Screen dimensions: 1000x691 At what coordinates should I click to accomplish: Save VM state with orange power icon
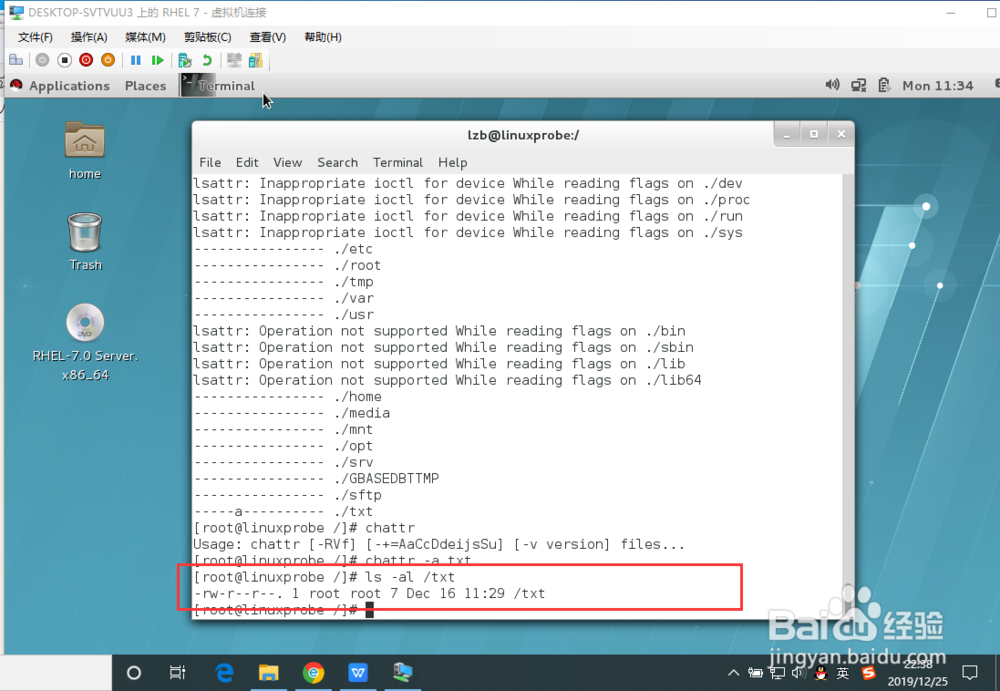[108, 60]
